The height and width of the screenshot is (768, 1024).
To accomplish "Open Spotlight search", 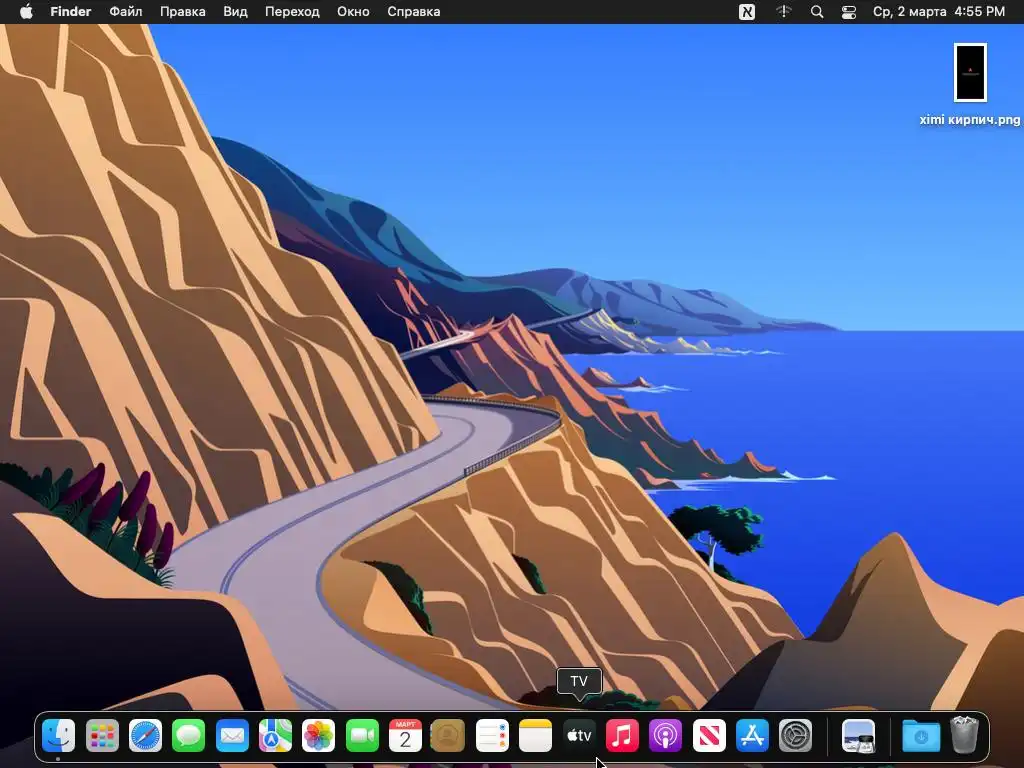I will coord(816,12).
